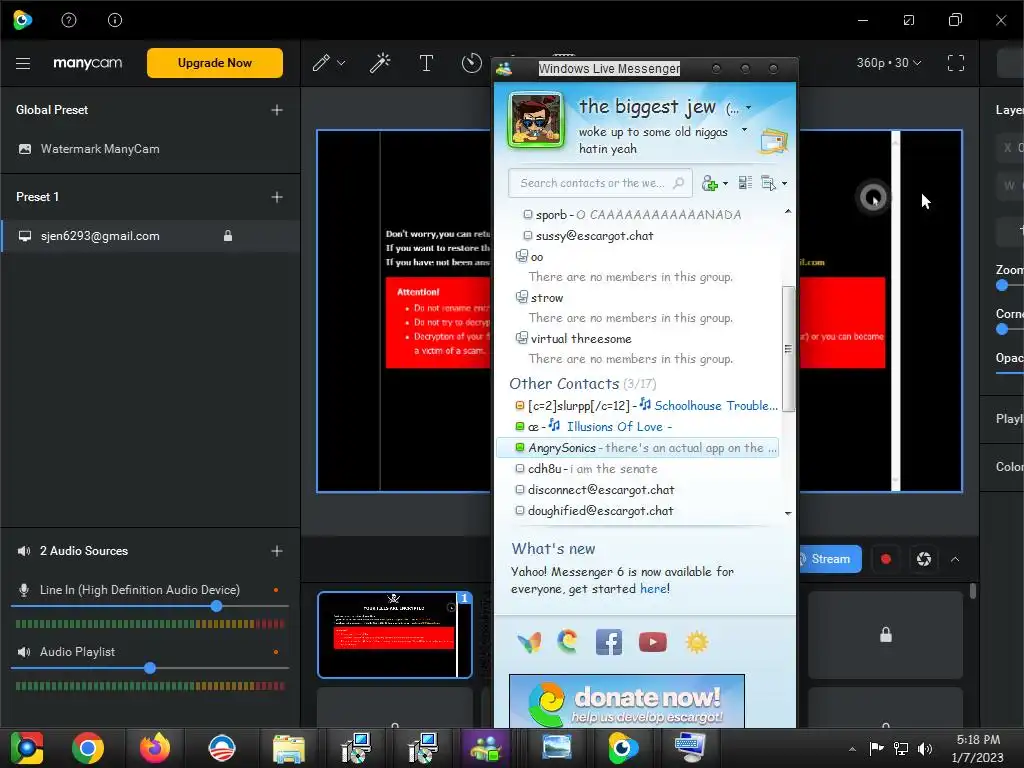Collapse the Other Contacts group header
Screen dimensions: 1024x768
pyautogui.click(x=583, y=384)
